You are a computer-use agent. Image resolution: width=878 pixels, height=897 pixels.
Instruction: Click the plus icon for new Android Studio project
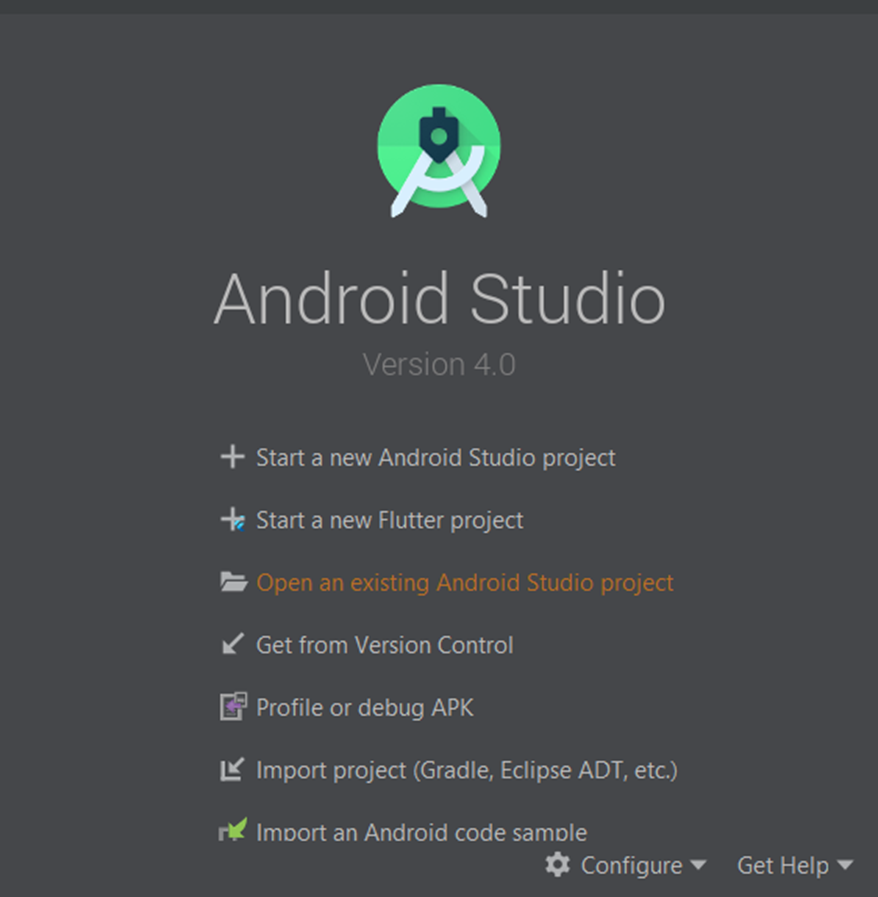[232, 457]
